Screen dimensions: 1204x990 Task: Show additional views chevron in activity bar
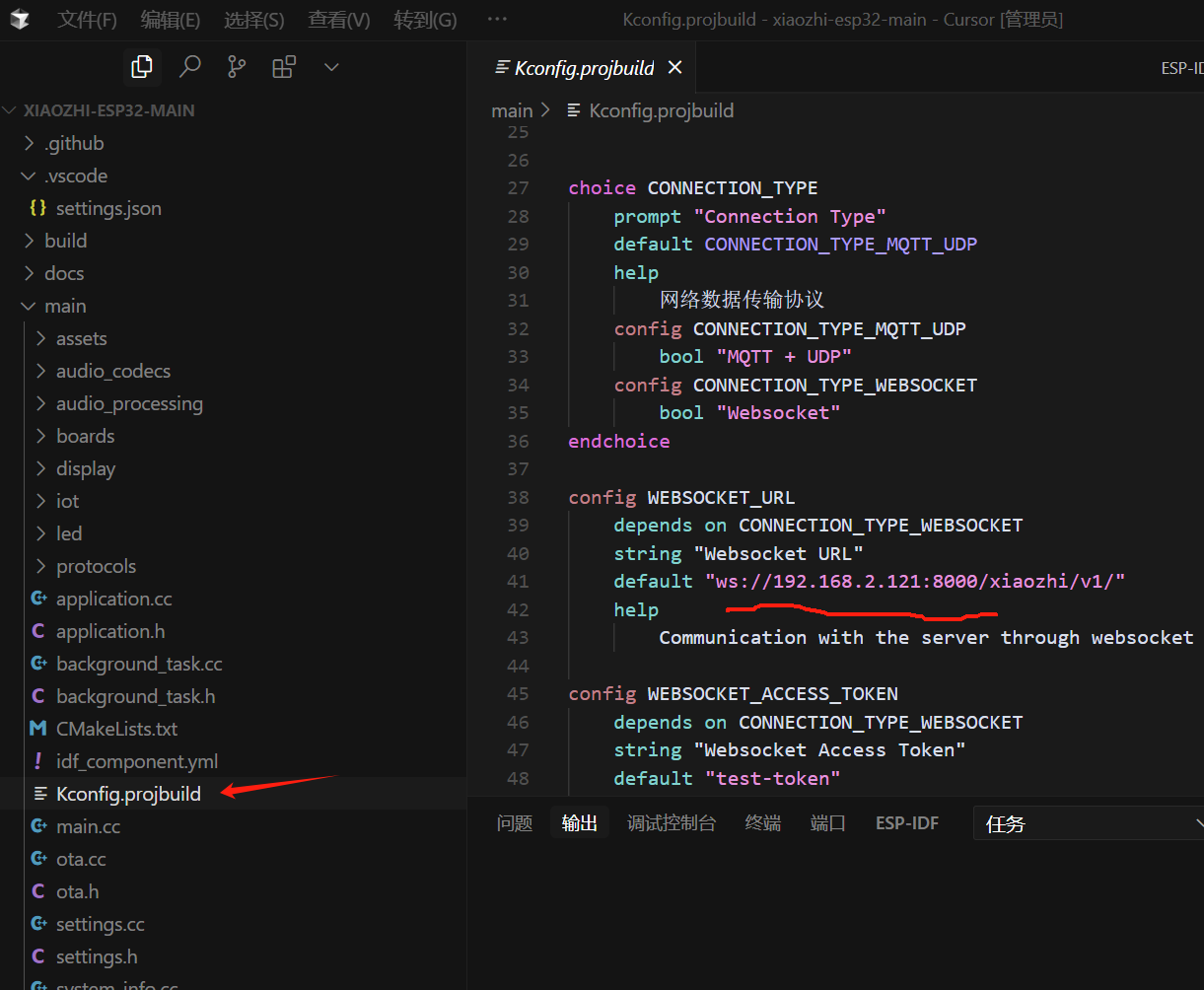point(331,66)
